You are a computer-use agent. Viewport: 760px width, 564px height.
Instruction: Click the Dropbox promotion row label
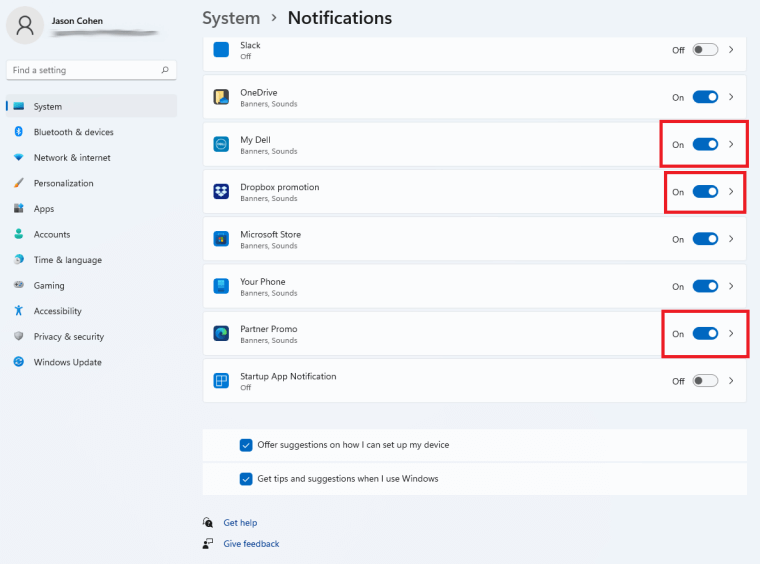(x=280, y=187)
